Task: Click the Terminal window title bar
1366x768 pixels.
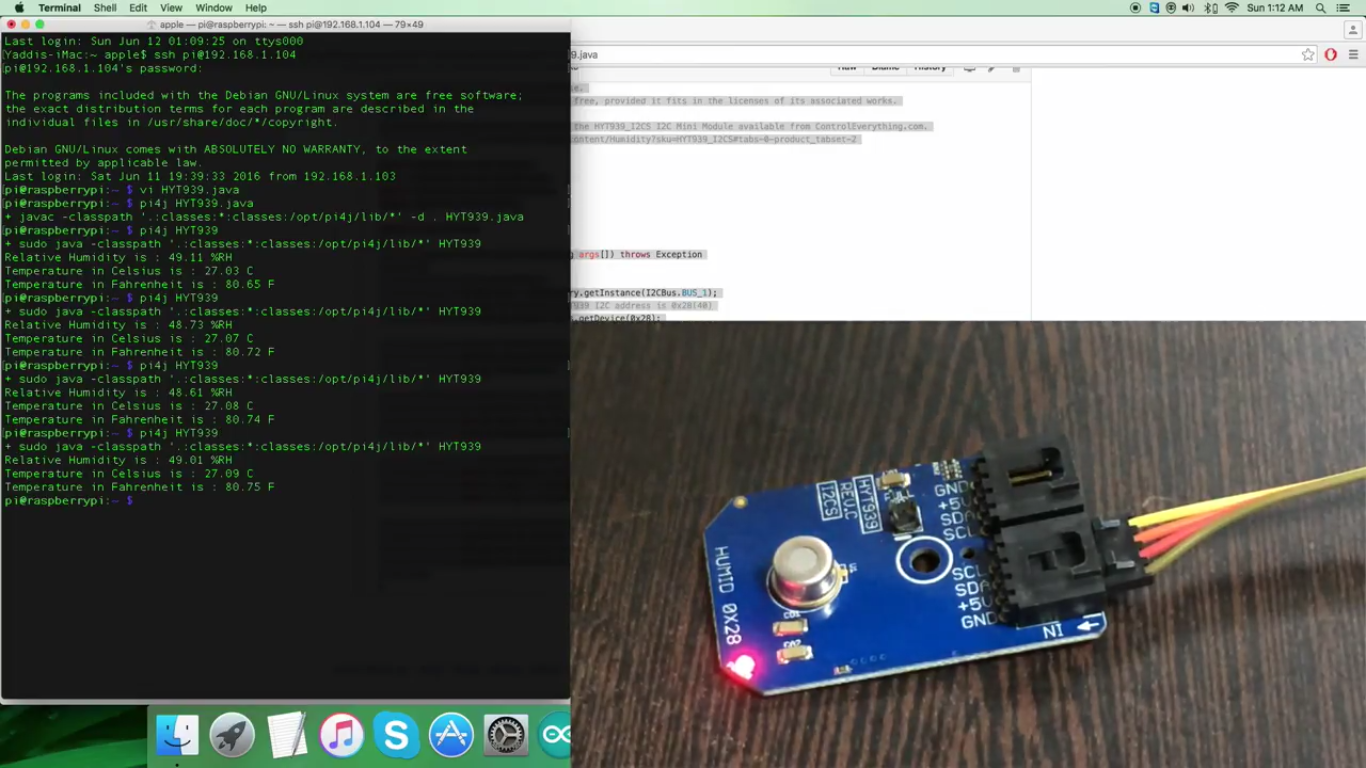Action: [285, 24]
